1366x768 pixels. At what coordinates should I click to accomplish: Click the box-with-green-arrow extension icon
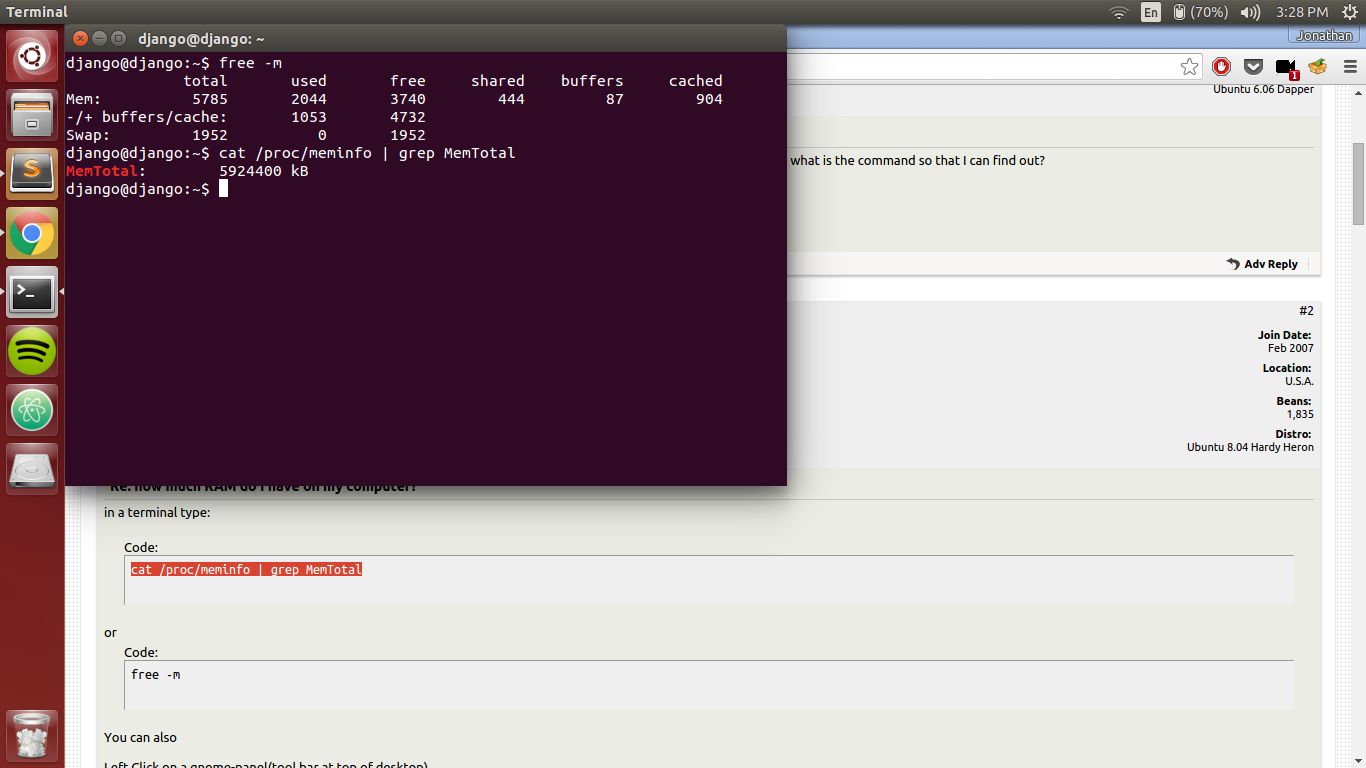[x=1318, y=67]
